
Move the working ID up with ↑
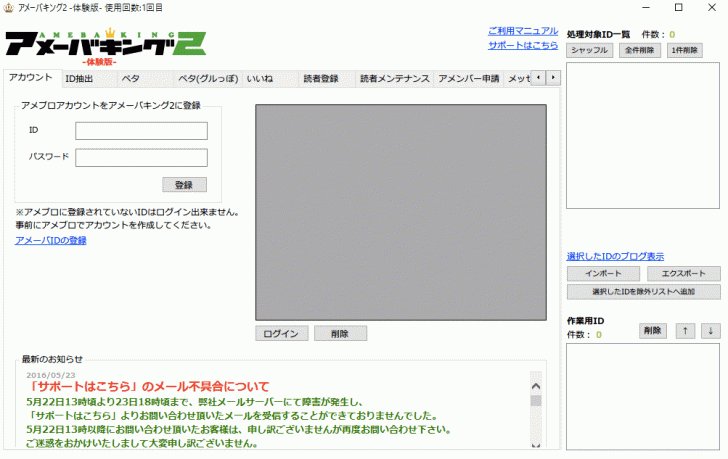tap(686, 331)
